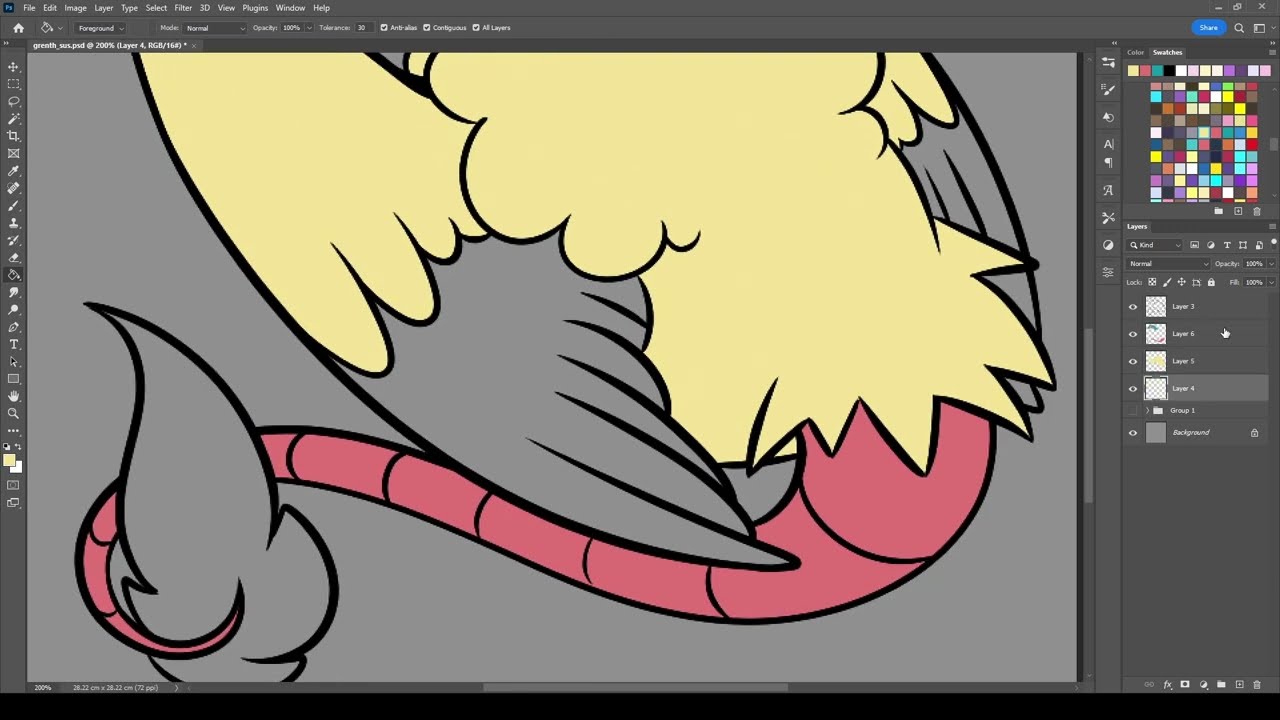Add a layer mask
Image resolution: width=1280 pixels, height=720 pixels.
point(1185,685)
